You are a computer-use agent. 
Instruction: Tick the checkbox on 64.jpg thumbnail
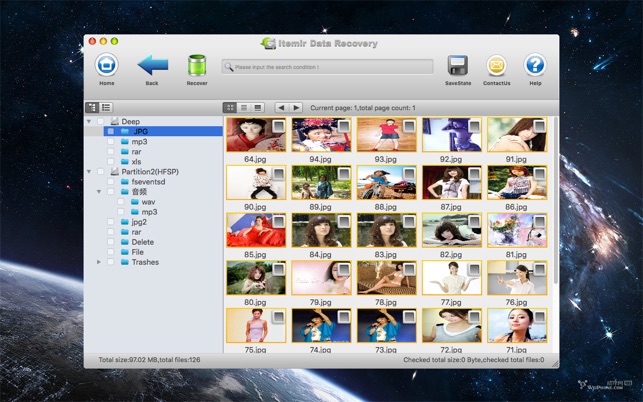pos(279,126)
